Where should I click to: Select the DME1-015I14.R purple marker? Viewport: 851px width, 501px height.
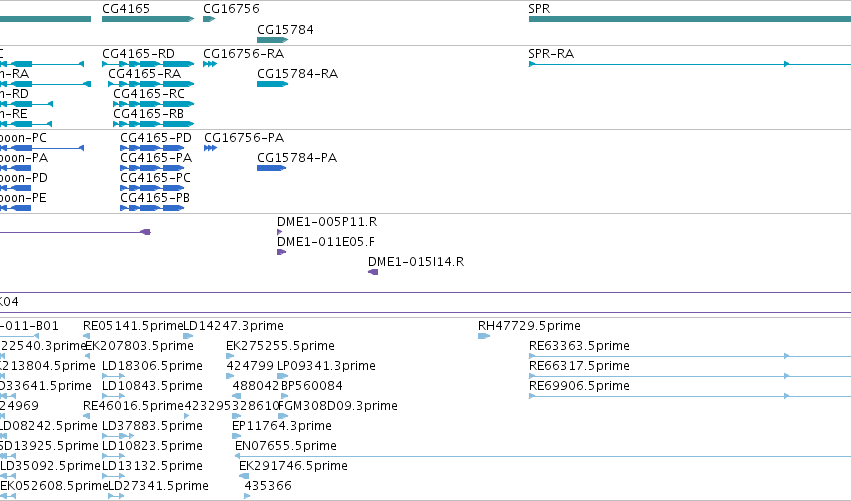pyautogui.click(x=373, y=272)
